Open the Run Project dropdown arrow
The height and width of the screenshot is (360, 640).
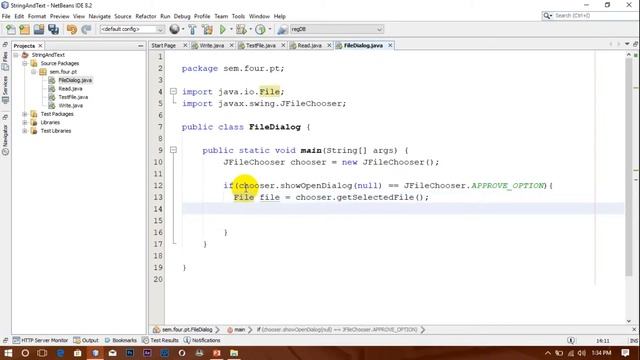pos(231,29)
